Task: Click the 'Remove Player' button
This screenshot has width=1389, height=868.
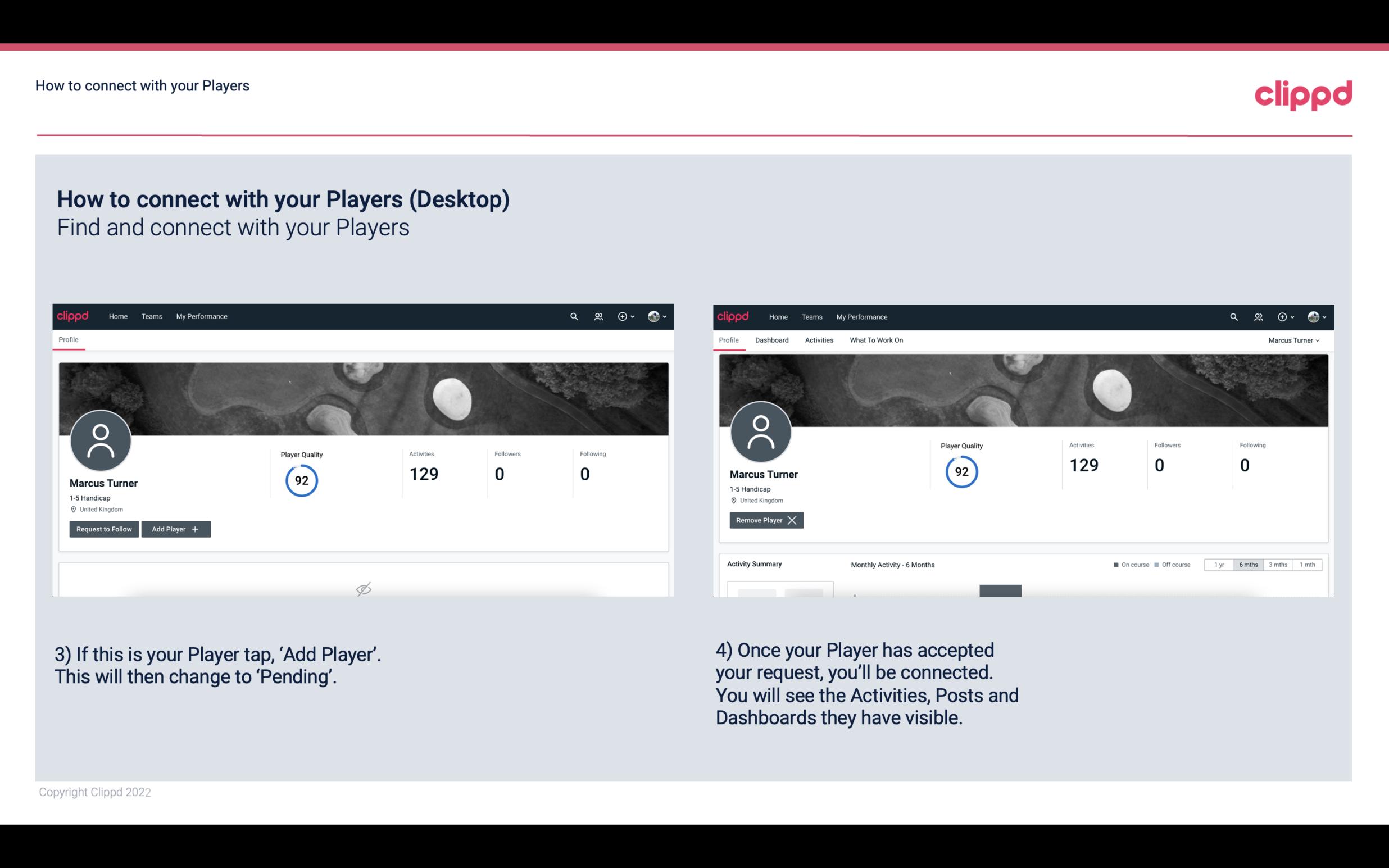Action: pos(764,520)
